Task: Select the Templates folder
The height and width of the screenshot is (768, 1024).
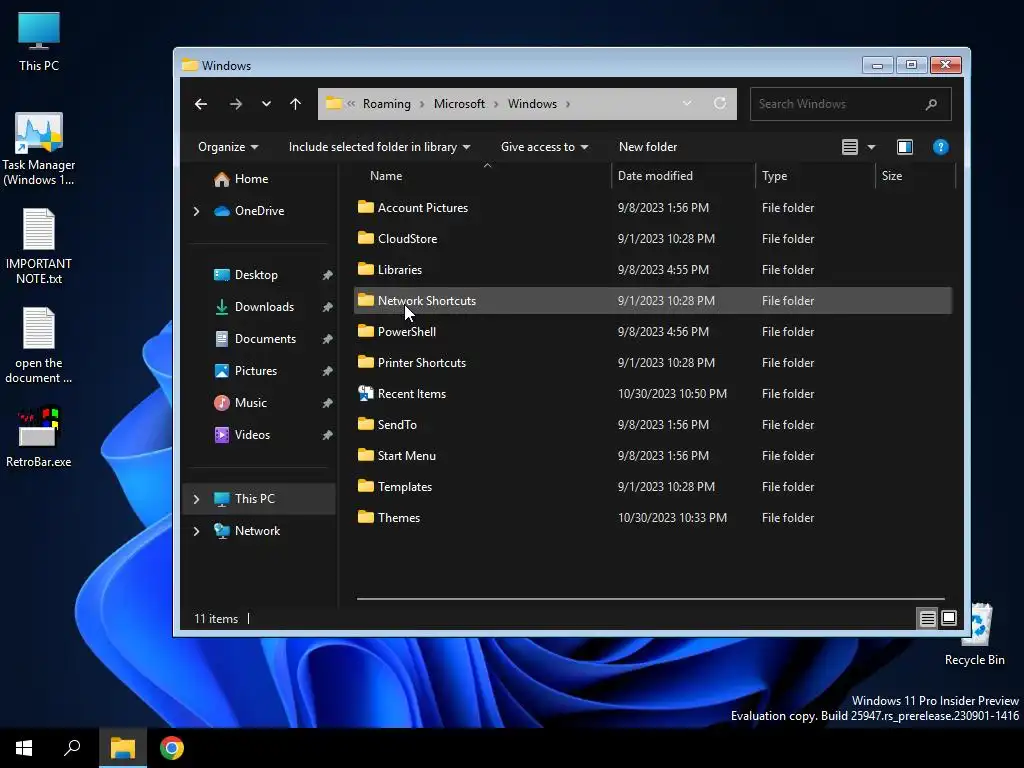Action: coord(652,487)
